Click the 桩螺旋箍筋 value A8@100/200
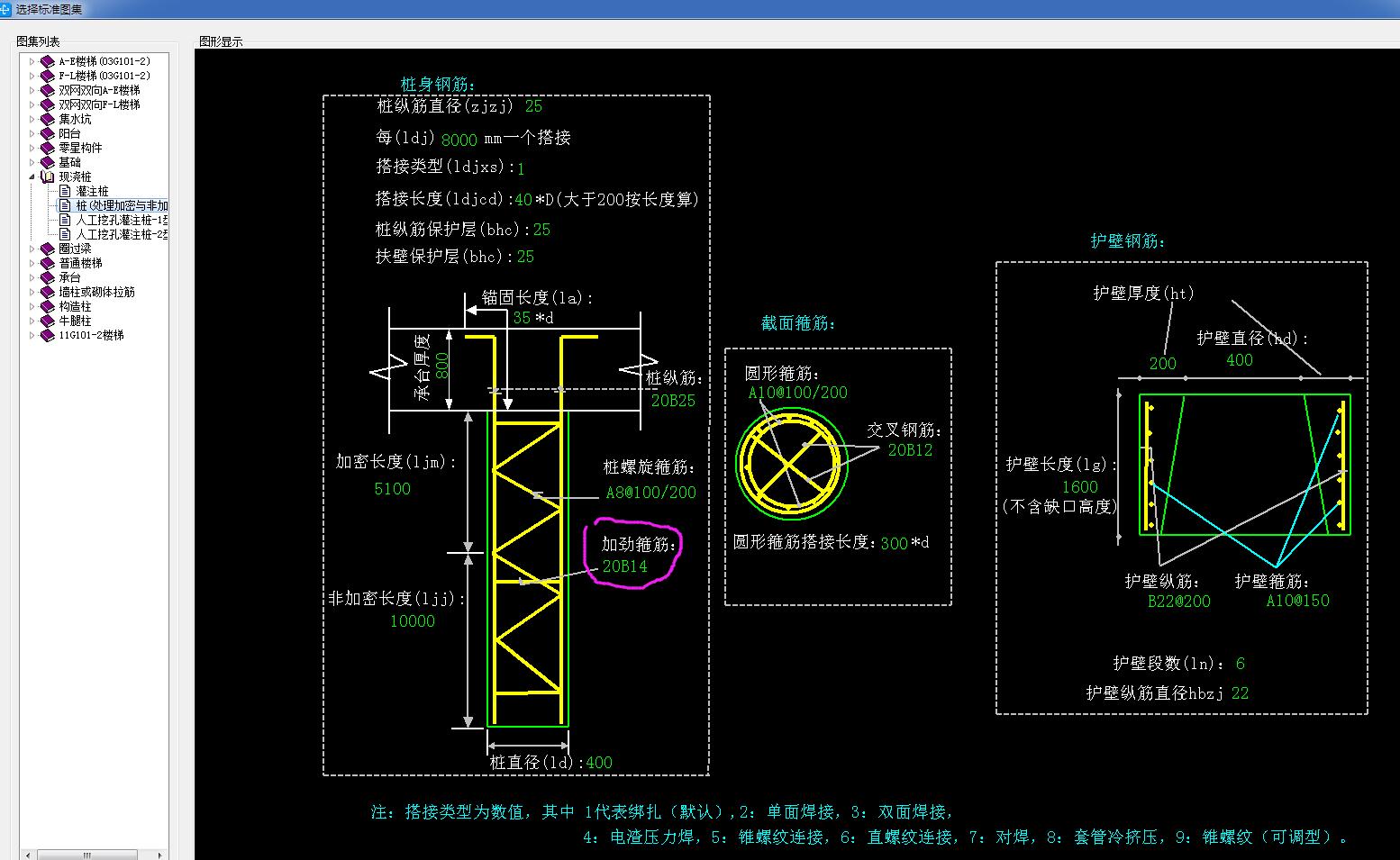The height and width of the screenshot is (860, 1400). (x=650, y=493)
